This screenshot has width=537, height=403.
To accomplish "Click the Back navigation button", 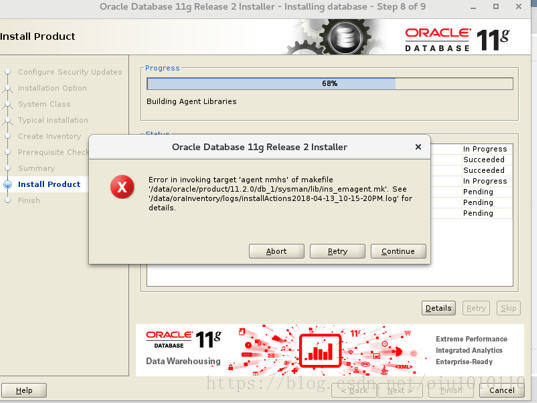I will (354, 390).
